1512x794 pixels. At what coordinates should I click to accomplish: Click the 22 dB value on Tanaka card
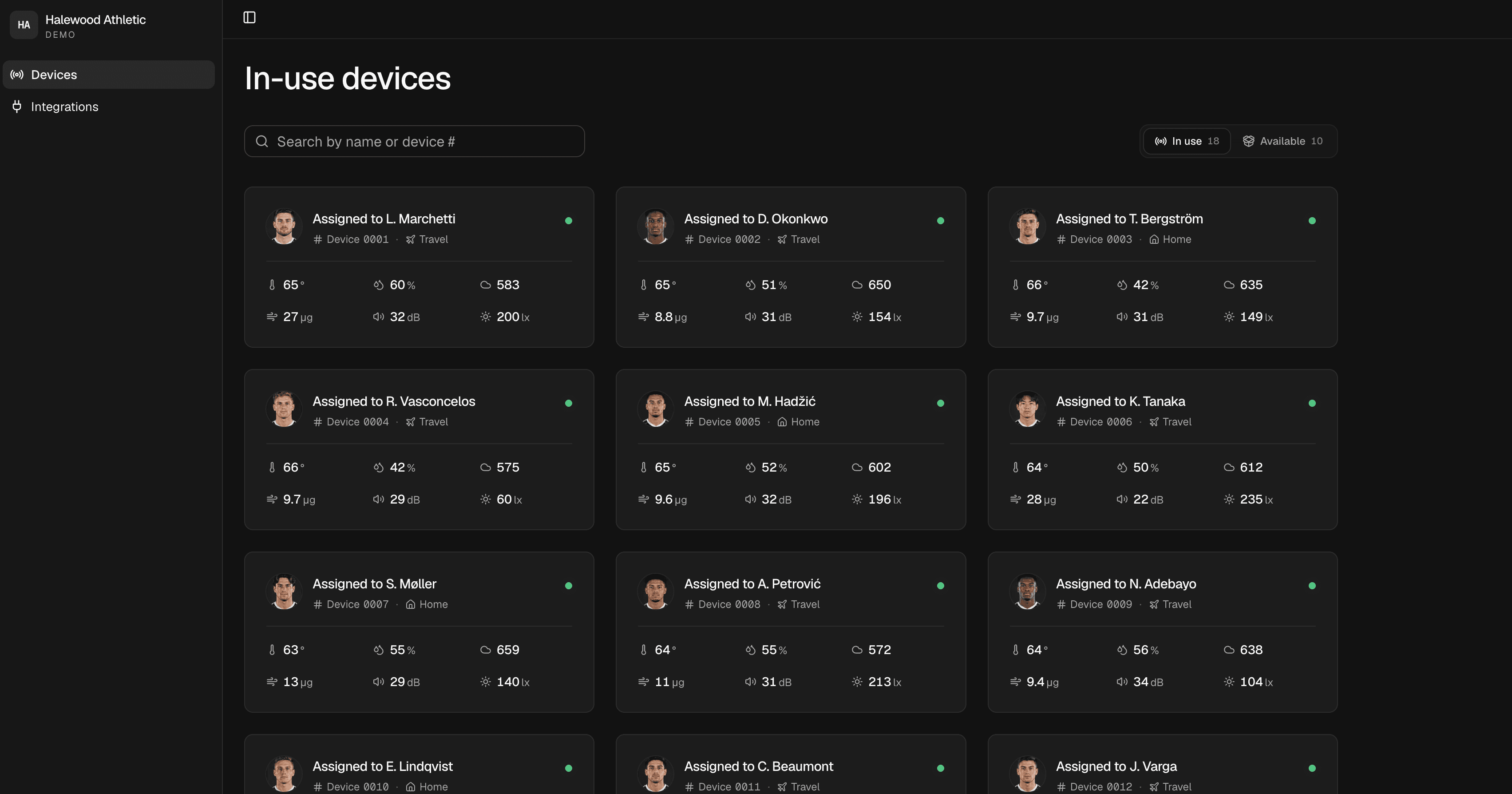(1148, 500)
